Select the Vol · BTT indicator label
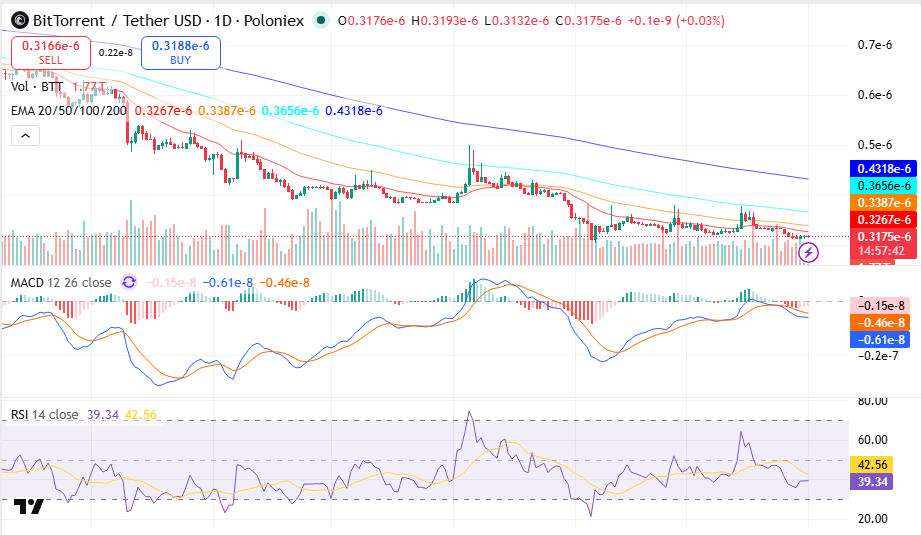This screenshot has height=535, width=921. click(x=37, y=87)
